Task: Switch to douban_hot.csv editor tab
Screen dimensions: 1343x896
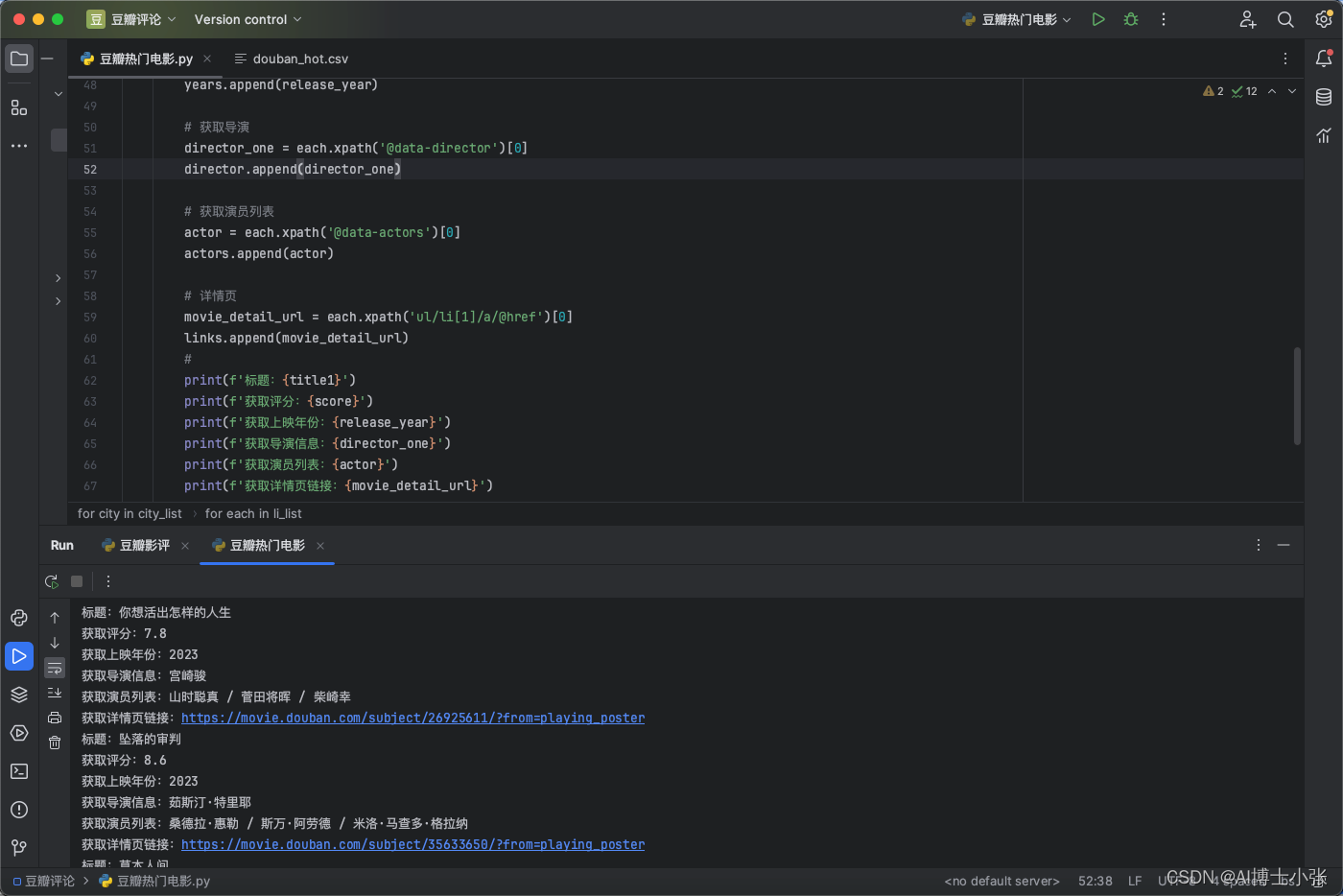Action: (292, 59)
